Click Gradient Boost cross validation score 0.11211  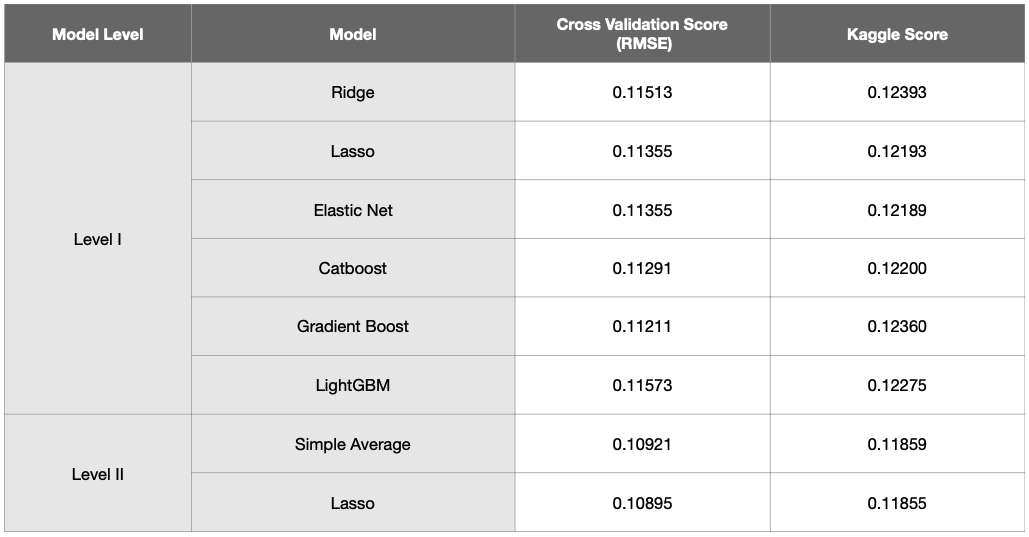tap(642, 326)
